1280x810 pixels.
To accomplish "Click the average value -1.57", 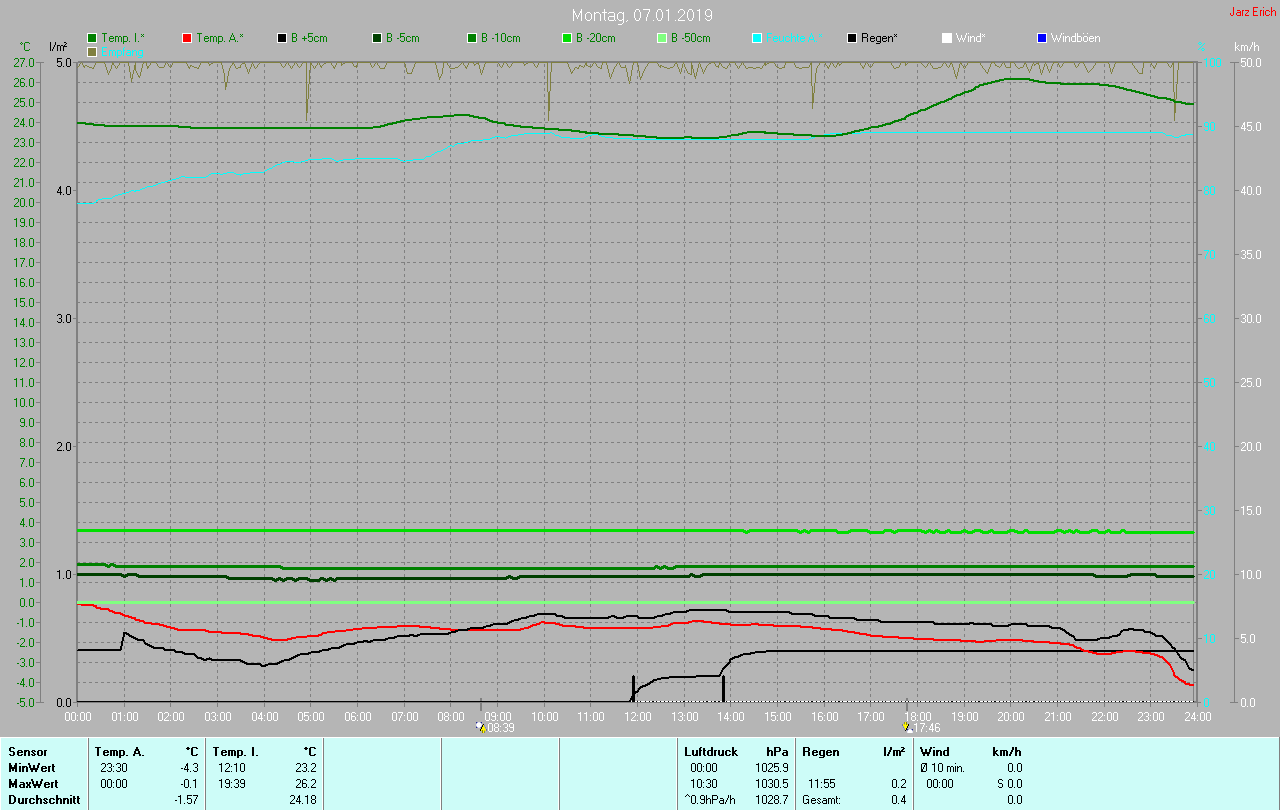I will 185,799.
